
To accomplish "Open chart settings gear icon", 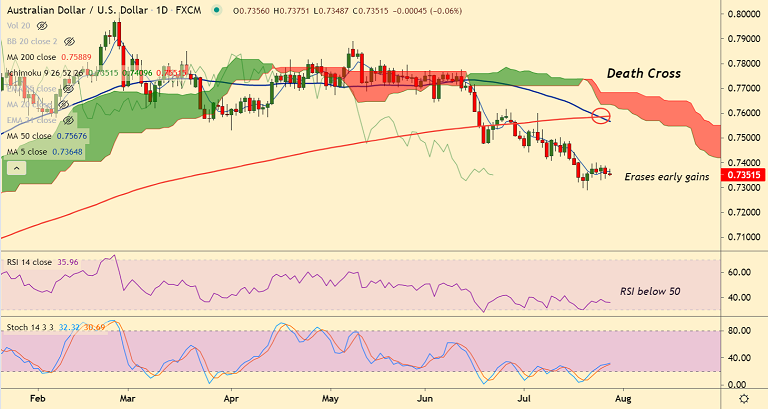I will point(744,398).
